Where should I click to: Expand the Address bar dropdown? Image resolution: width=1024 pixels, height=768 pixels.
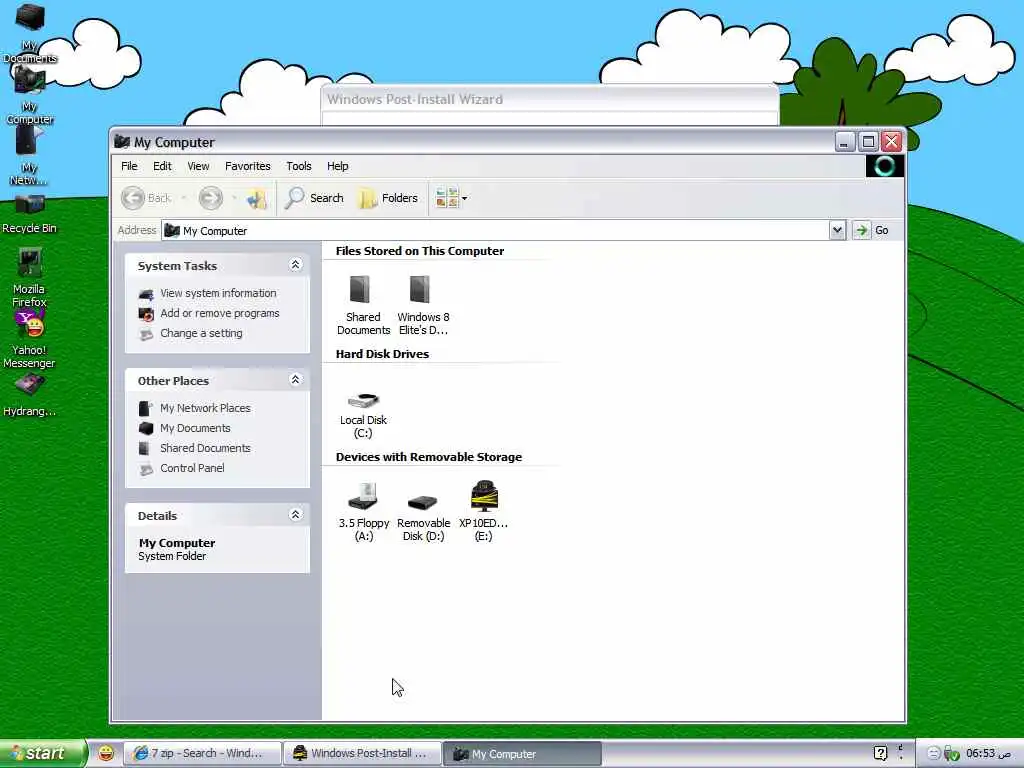pyautogui.click(x=837, y=230)
